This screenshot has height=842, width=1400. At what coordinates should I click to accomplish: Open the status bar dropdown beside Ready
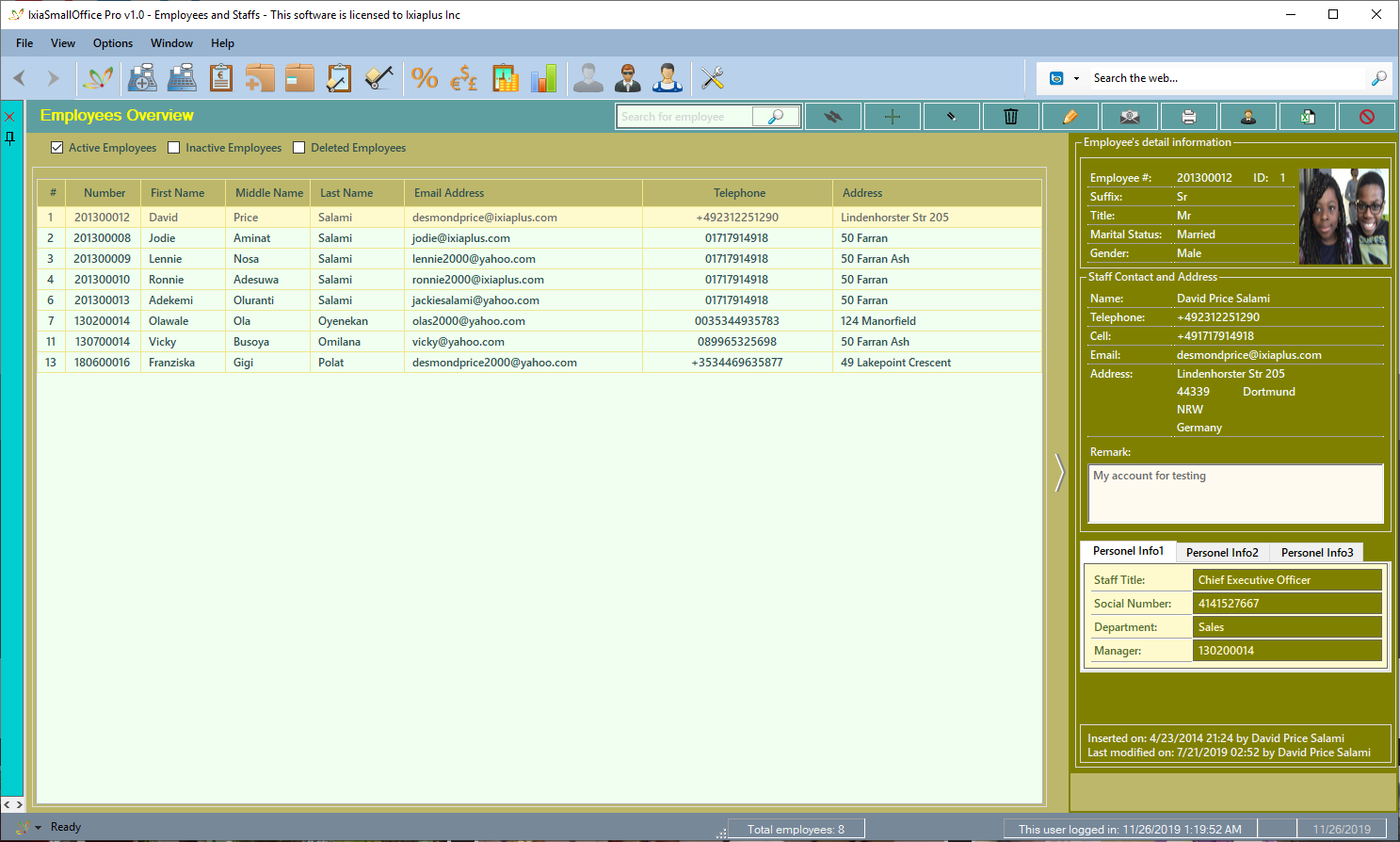[x=38, y=828]
